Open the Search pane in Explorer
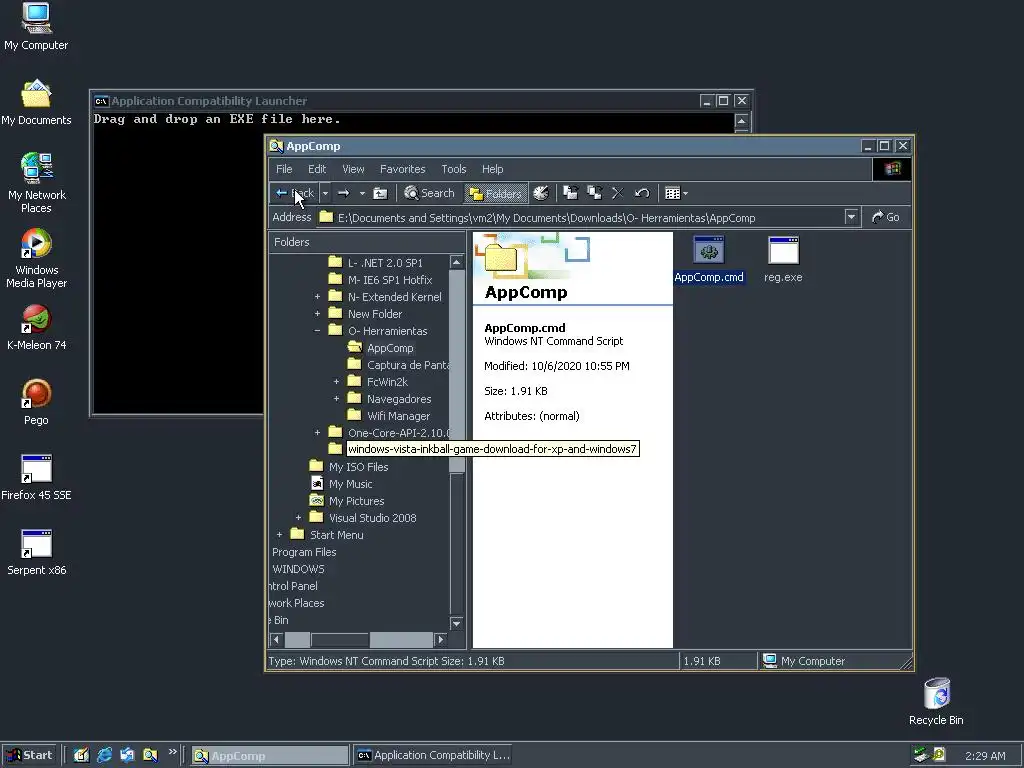The width and height of the screenshot is (1024, 768). [x=429, y=193]
